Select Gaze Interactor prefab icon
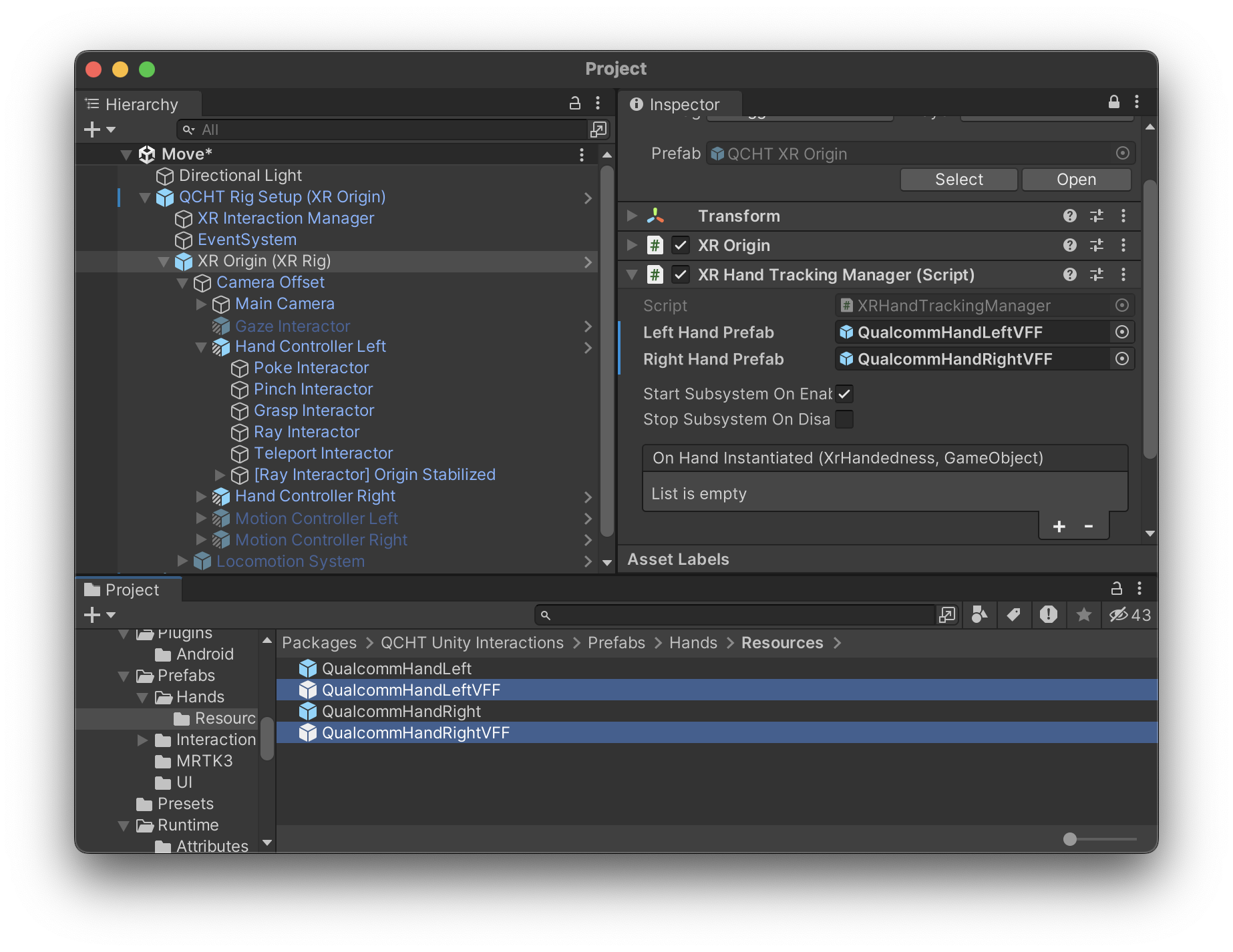Viewport: 1233px width, 952px height. pos(221,326)
